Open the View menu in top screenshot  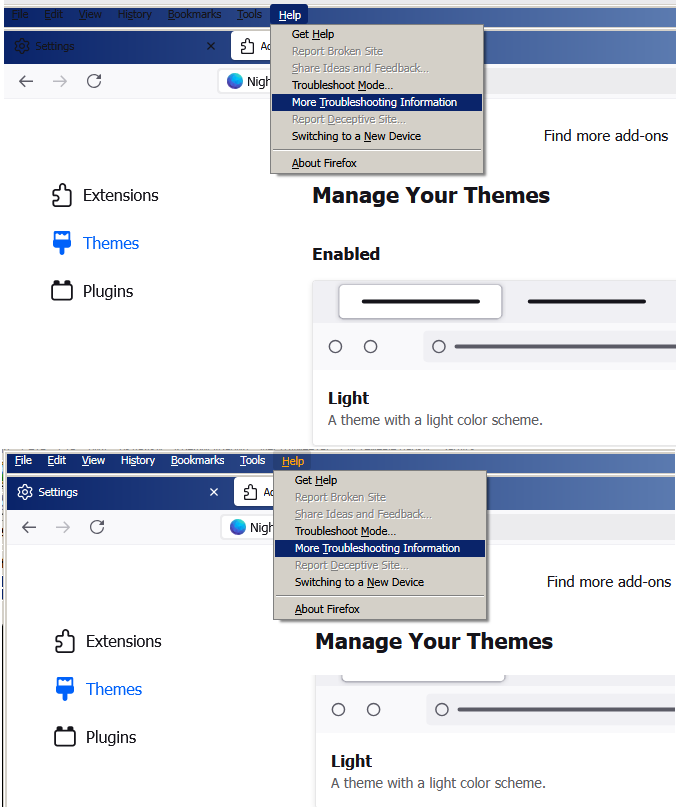(90, 14)
